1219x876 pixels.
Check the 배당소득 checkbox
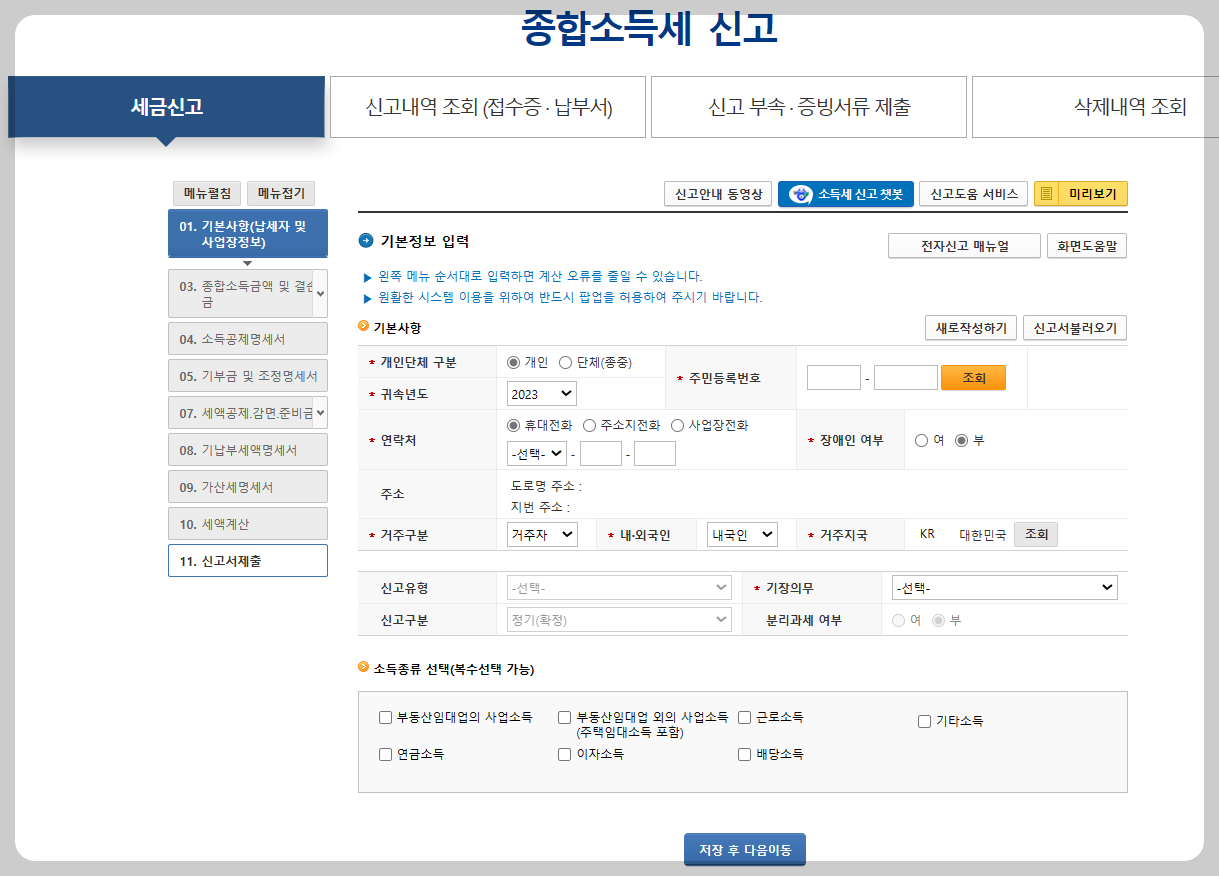coord(745,754)
